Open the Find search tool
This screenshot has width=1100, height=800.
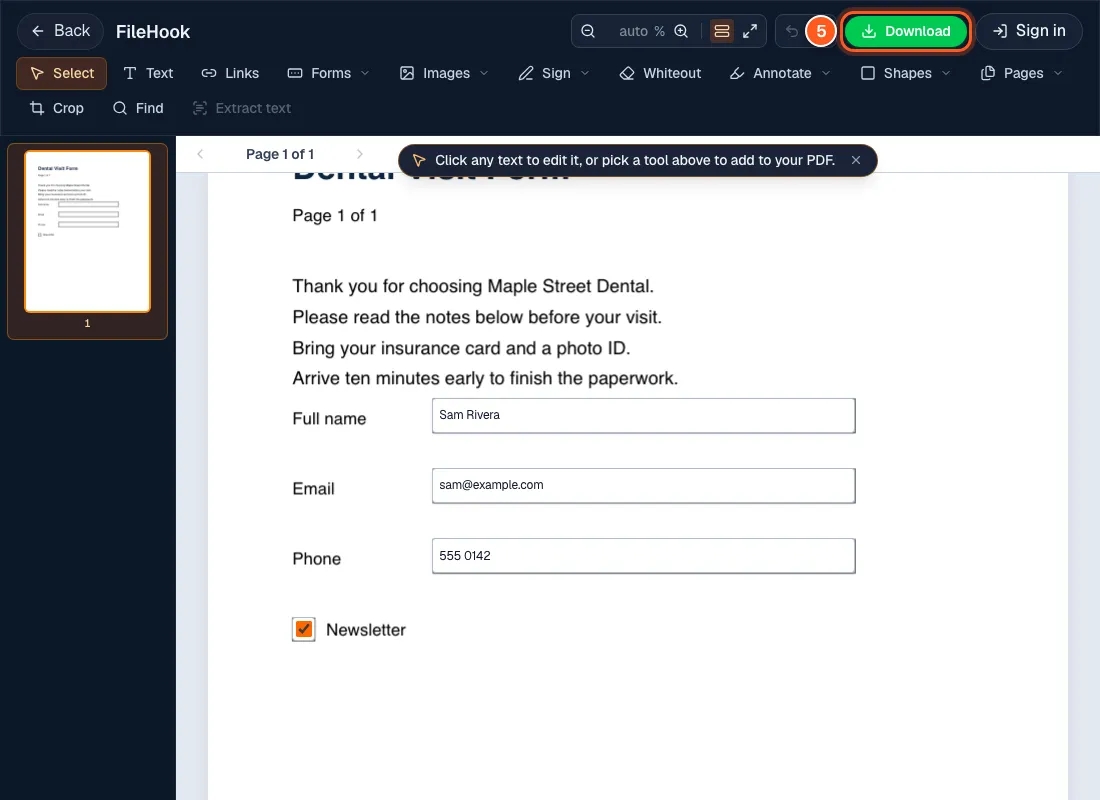(x=138, y=109)
